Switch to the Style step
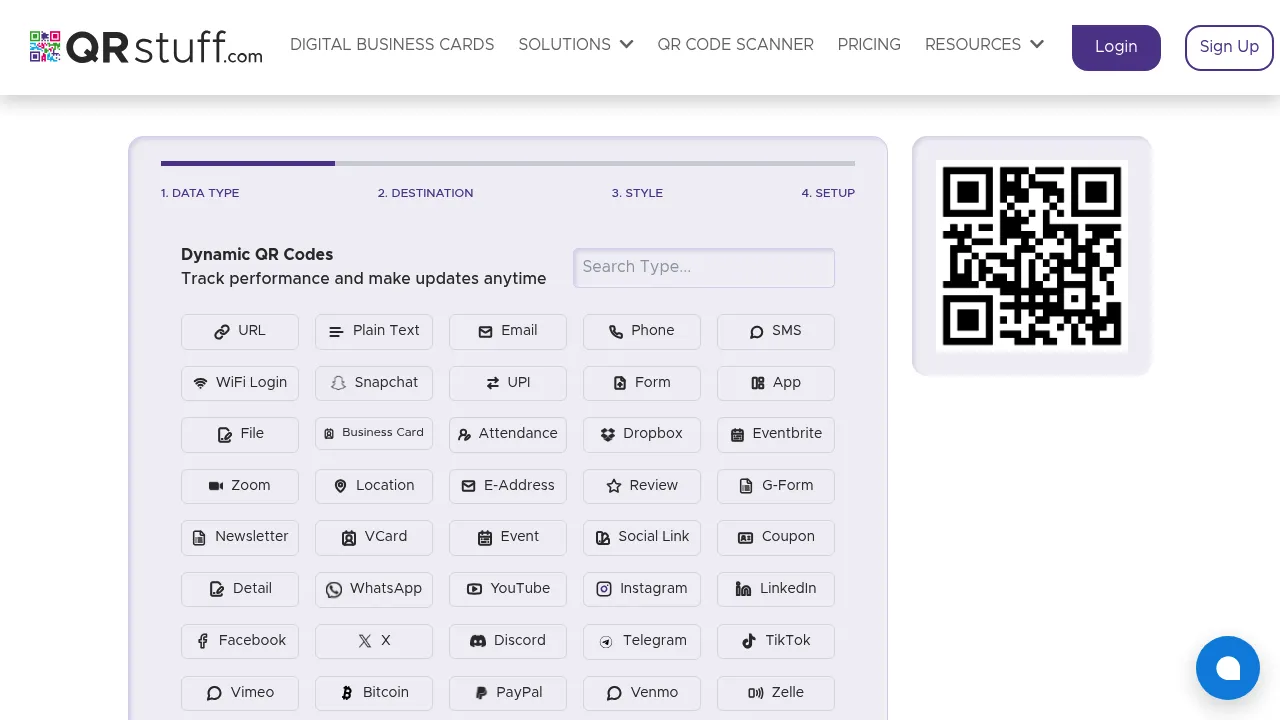This screenshot has width=1280, height=720. (637, 193)
